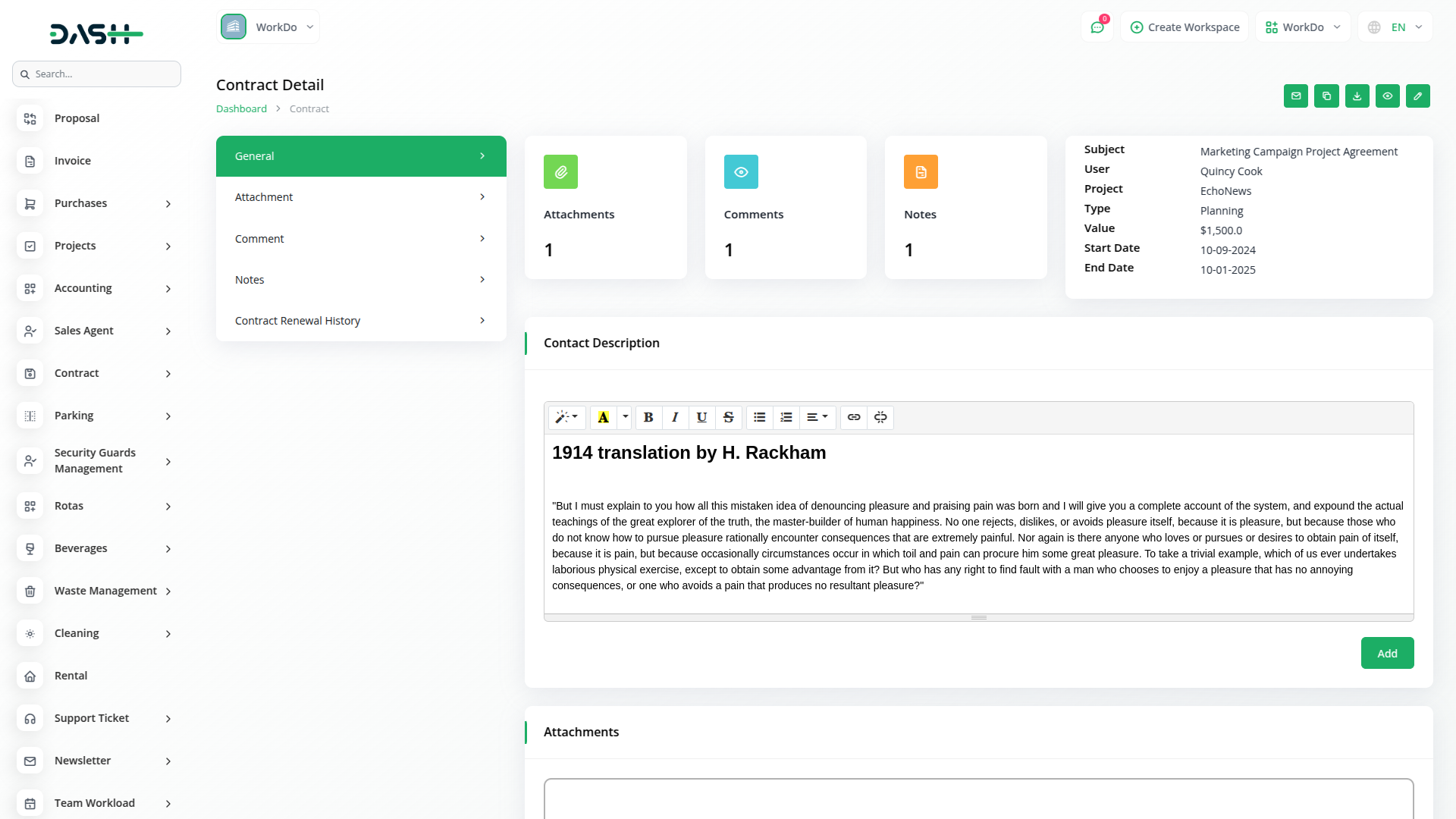Click the Create Workspace button

click(x=1185, y=27)
